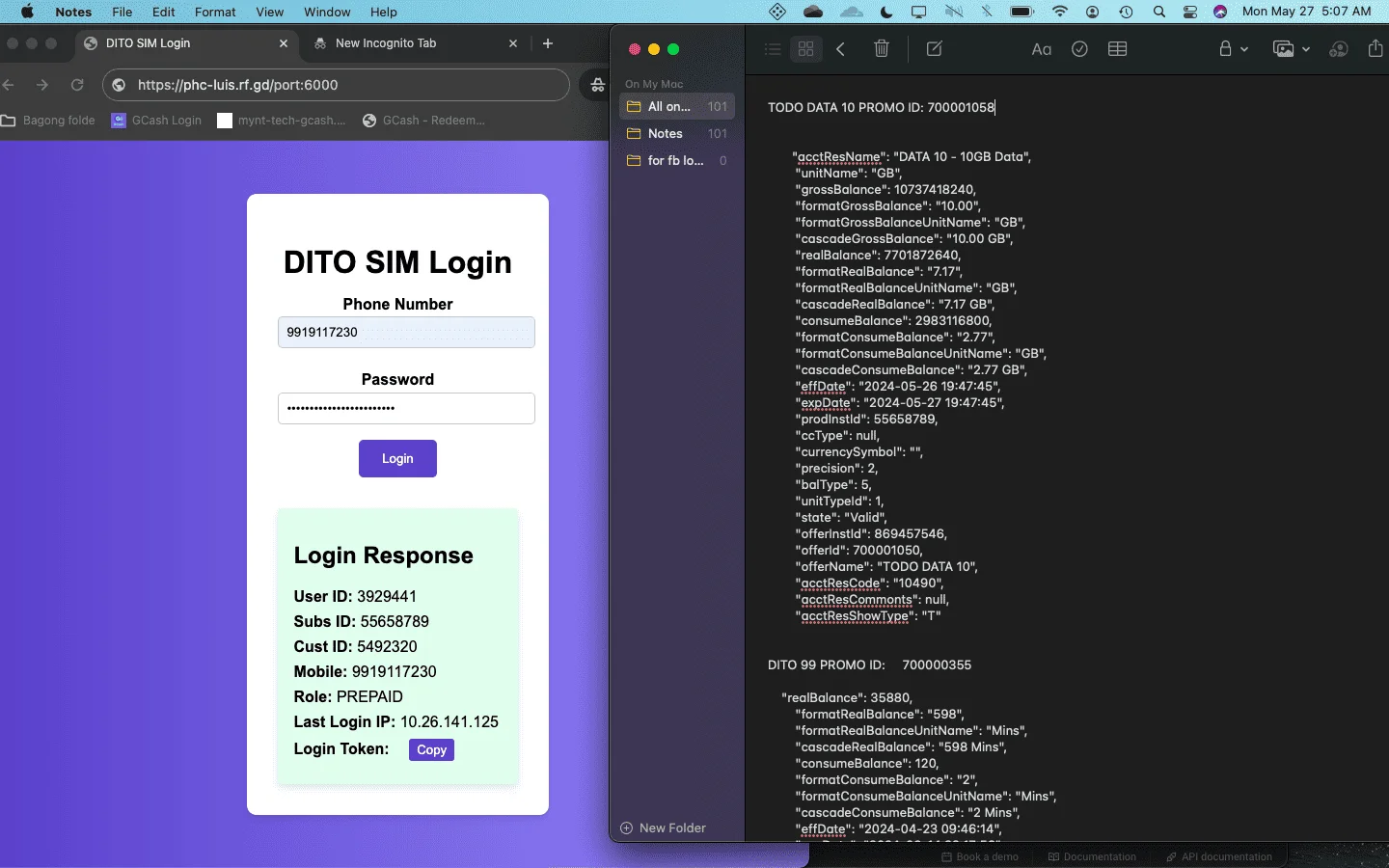Open the Format menu
Screen dimensions: 1389x868
(x=215, y=12)
